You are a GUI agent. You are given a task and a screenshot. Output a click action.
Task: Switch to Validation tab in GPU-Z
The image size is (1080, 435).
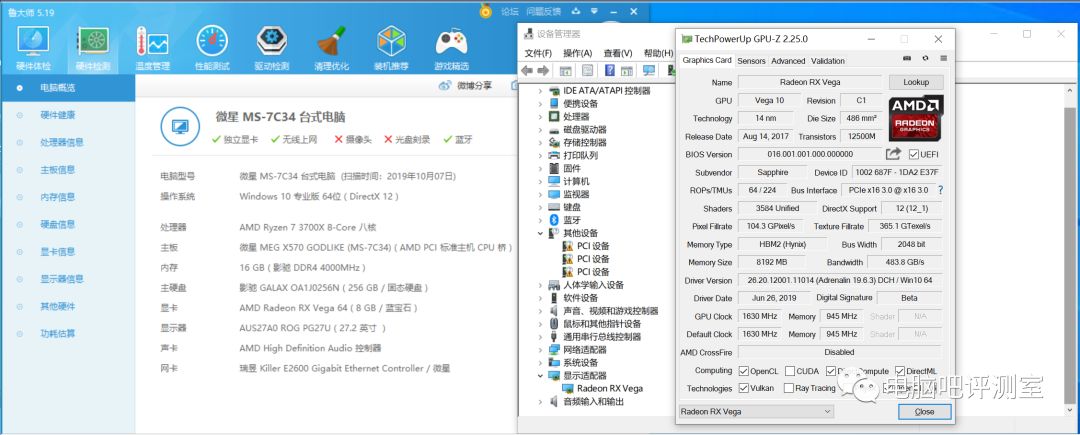pyautogui.click(x=828, y=61)
